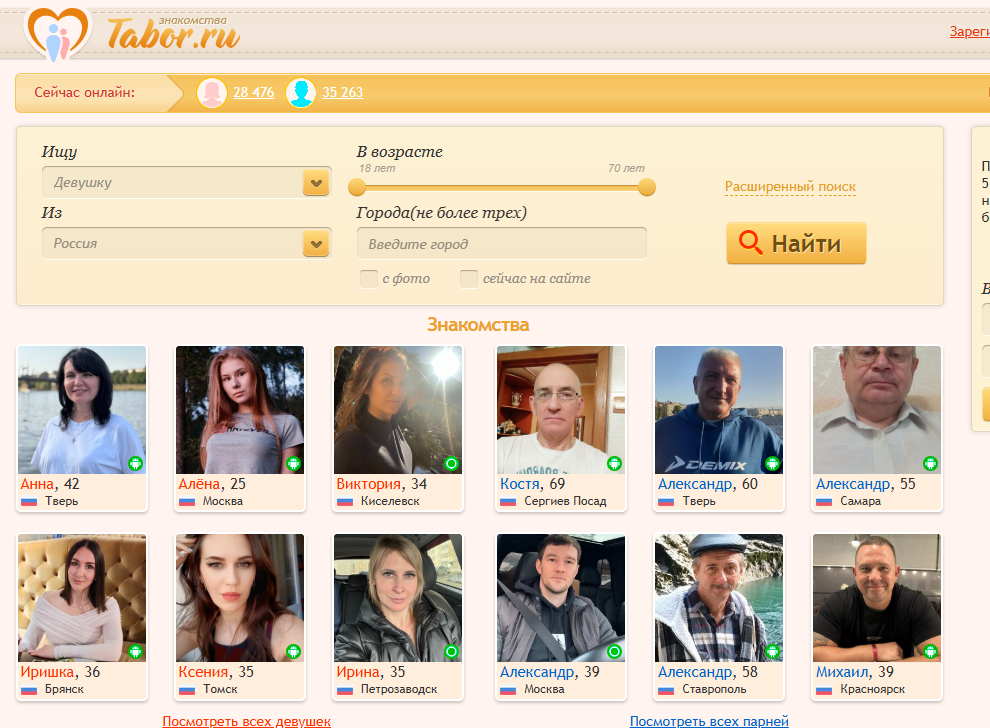This screenshot has width=990, height=728.
Task: Click the Знакомства section heading
Action: 478,325
